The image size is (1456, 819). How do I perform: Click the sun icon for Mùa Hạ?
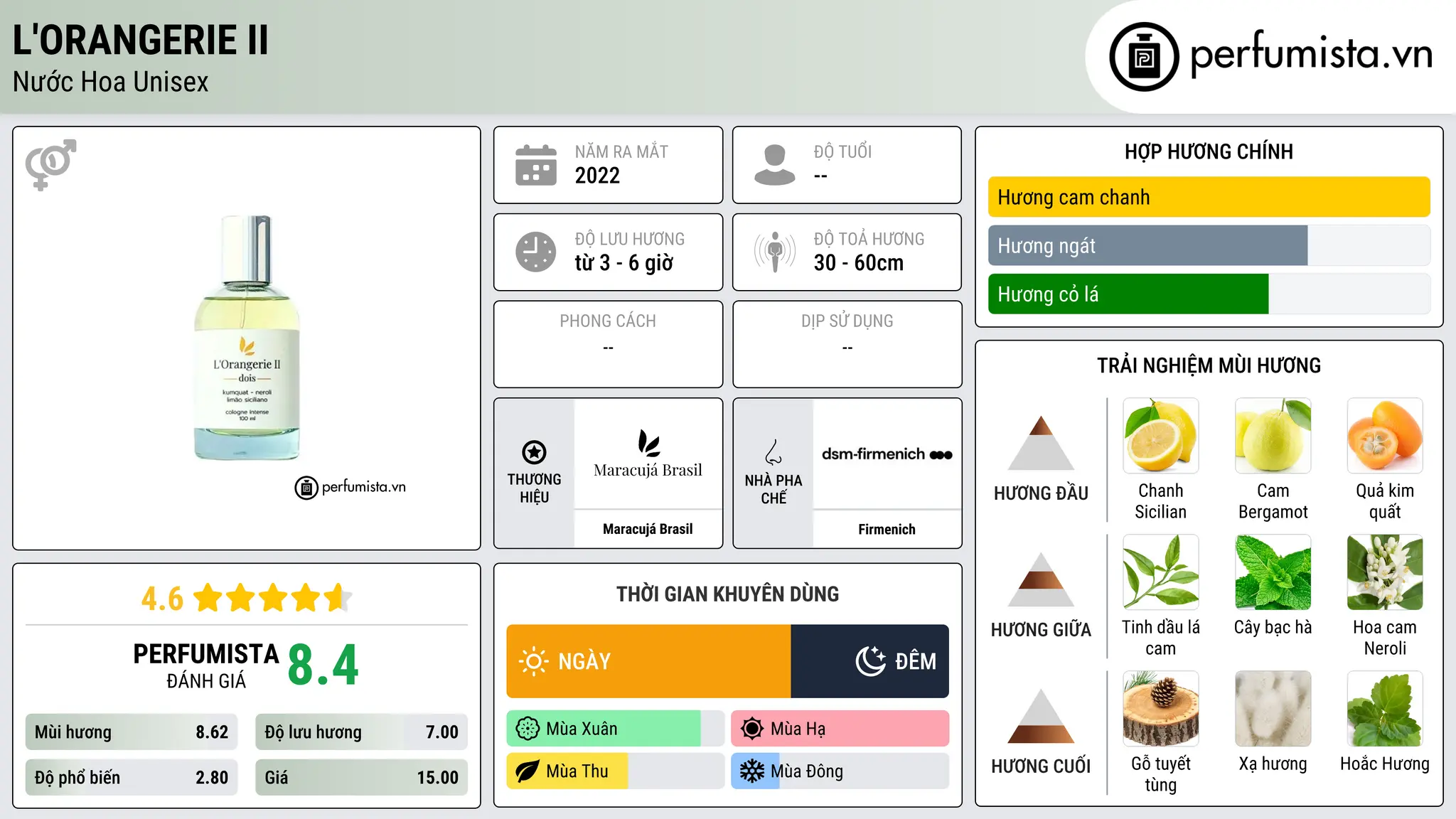pos(752,729)
